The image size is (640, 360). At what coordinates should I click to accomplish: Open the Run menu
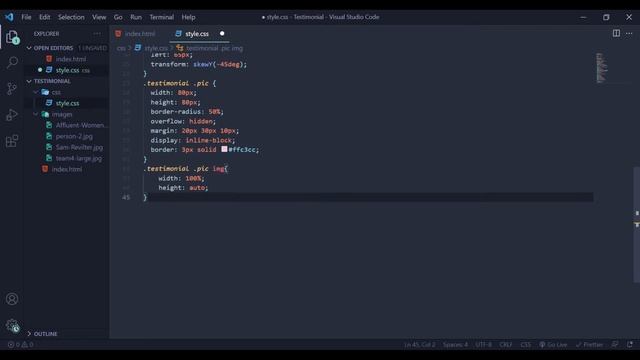tap(136, 17)
